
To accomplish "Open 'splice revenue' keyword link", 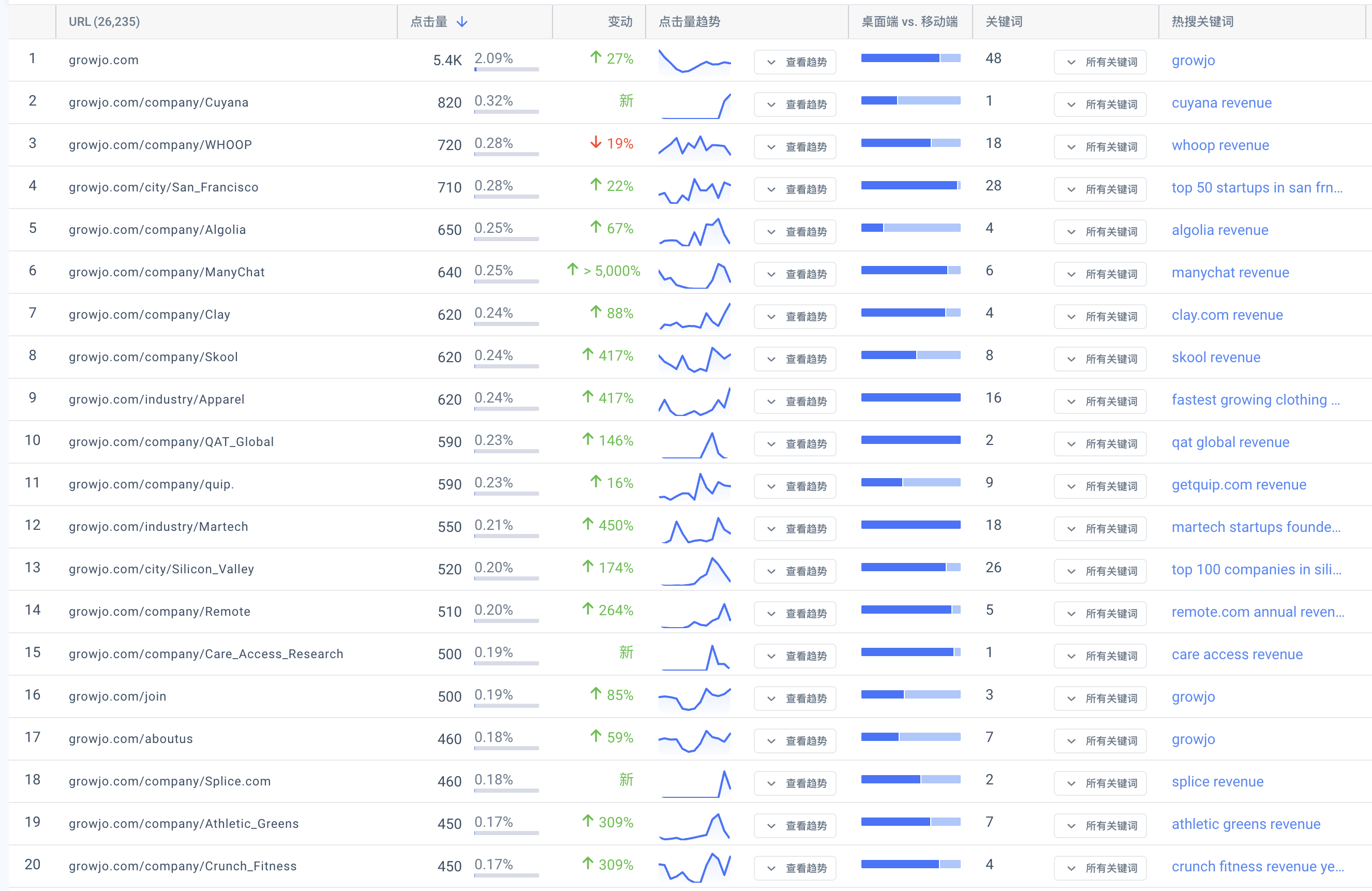I will pyautogui.click(x=1217, y=781).
